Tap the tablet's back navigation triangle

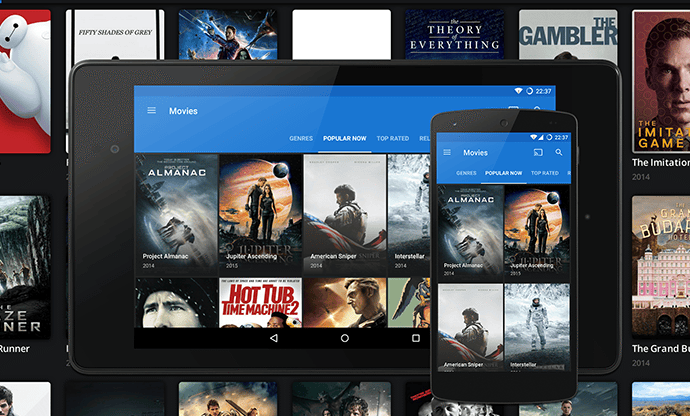pyautogui.click(x=274, y=338)
